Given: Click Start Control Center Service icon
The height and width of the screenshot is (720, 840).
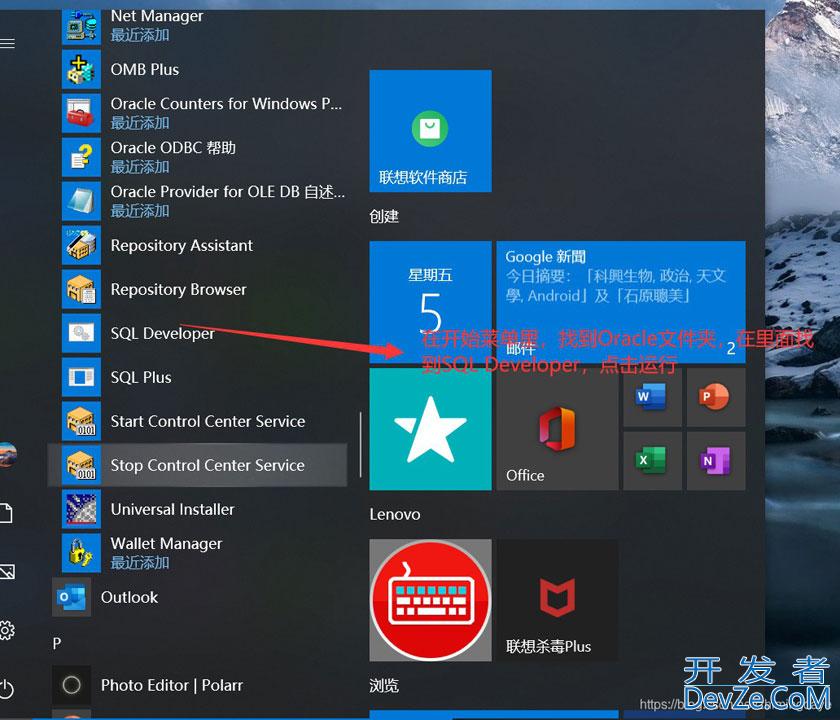Looking at the screenshot, I should 81,421.
